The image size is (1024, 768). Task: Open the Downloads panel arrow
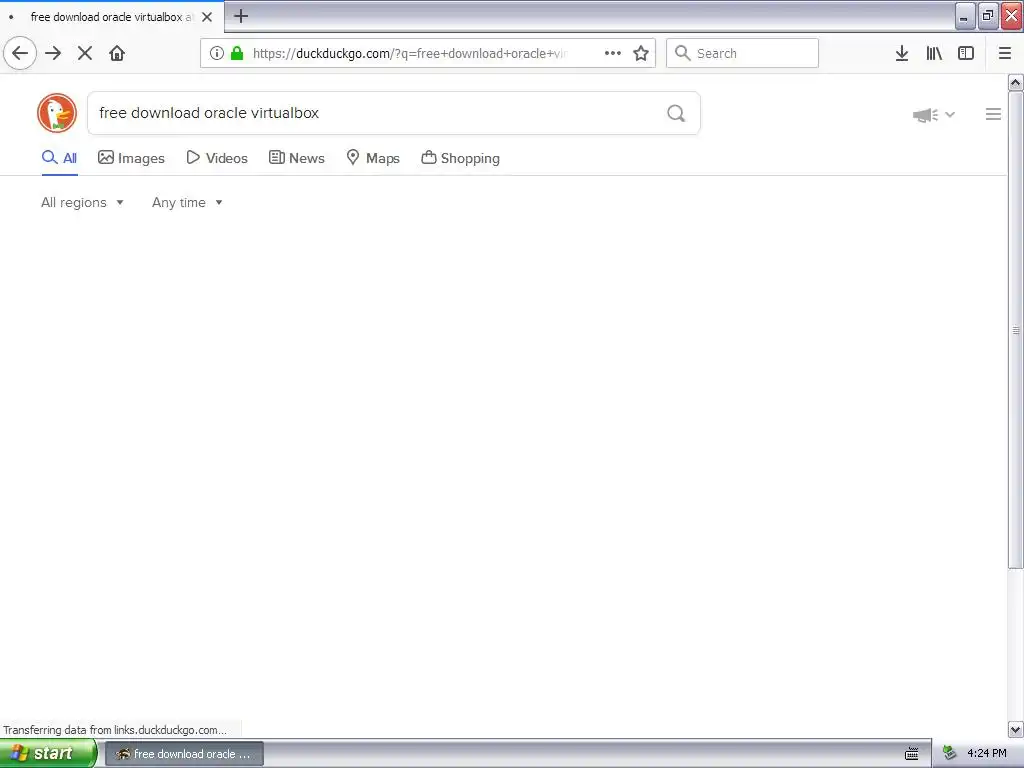point(902,53)
